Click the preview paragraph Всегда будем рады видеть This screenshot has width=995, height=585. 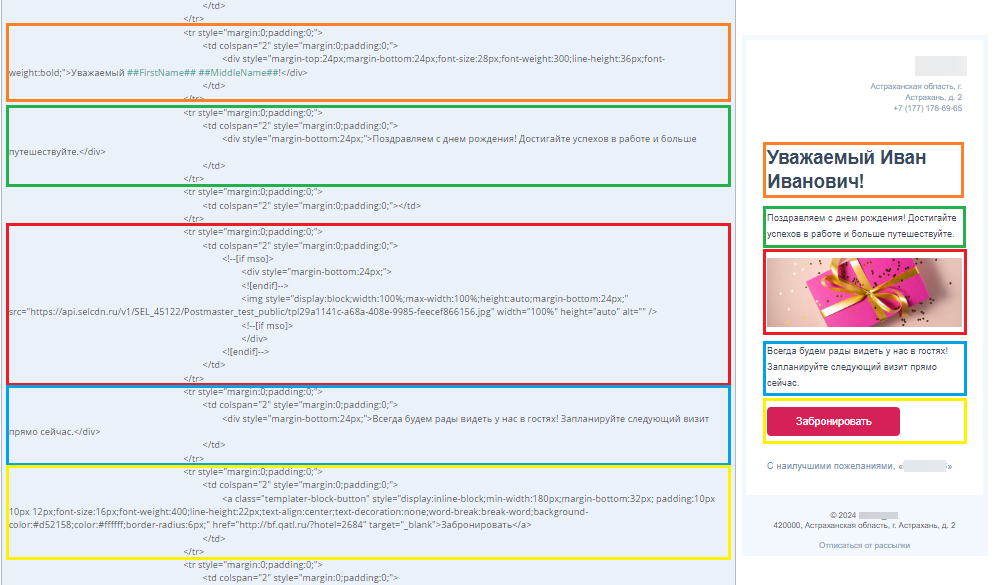pyautogui.click(x=857, y=367)
